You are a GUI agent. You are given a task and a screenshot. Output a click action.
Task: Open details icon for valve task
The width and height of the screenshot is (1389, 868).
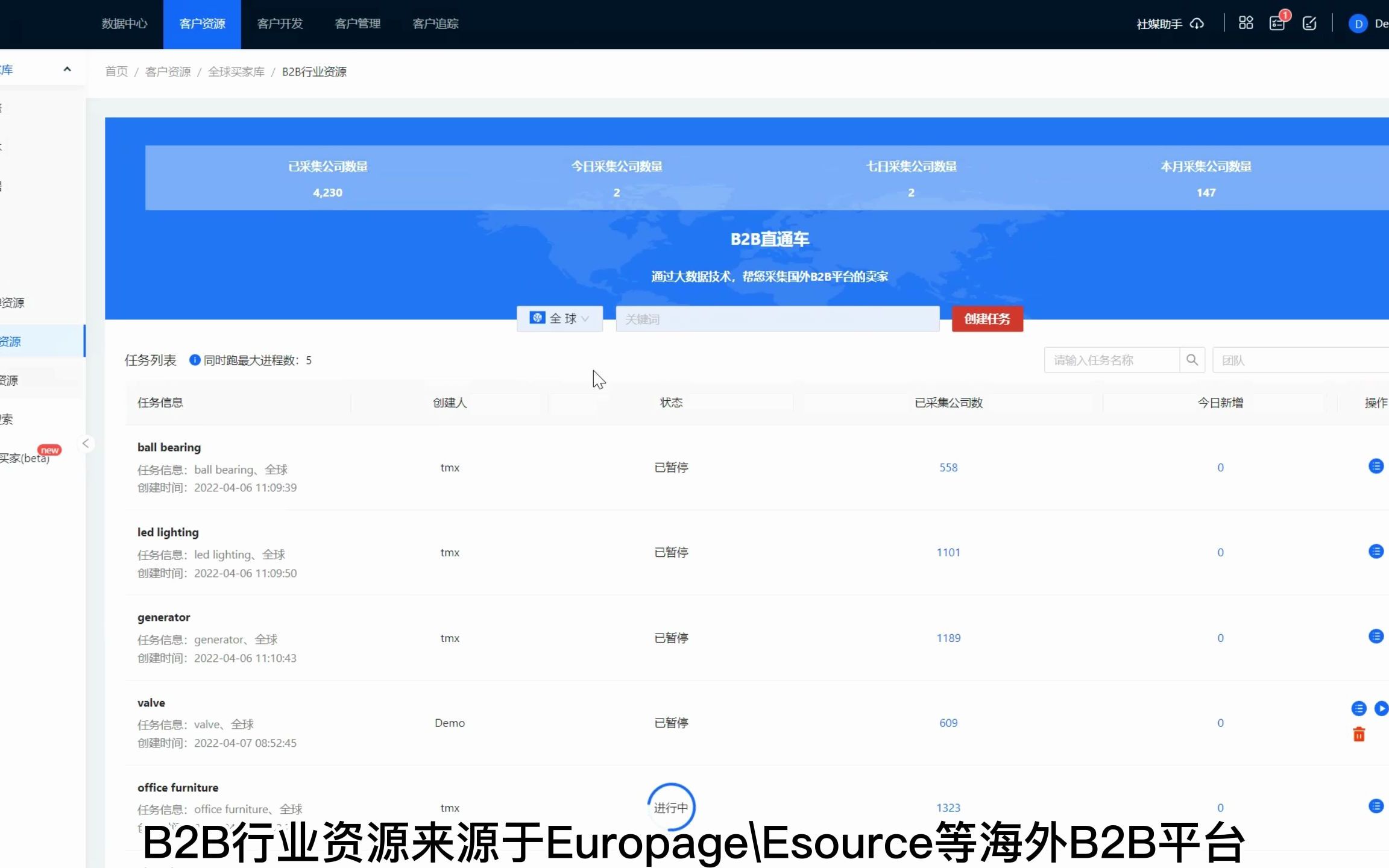pos(1358,708)
